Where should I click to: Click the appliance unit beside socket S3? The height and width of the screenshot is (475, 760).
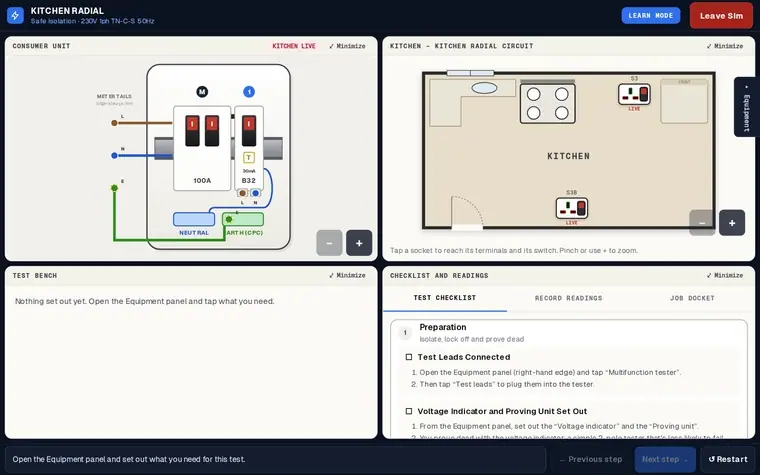pos(684,101)
